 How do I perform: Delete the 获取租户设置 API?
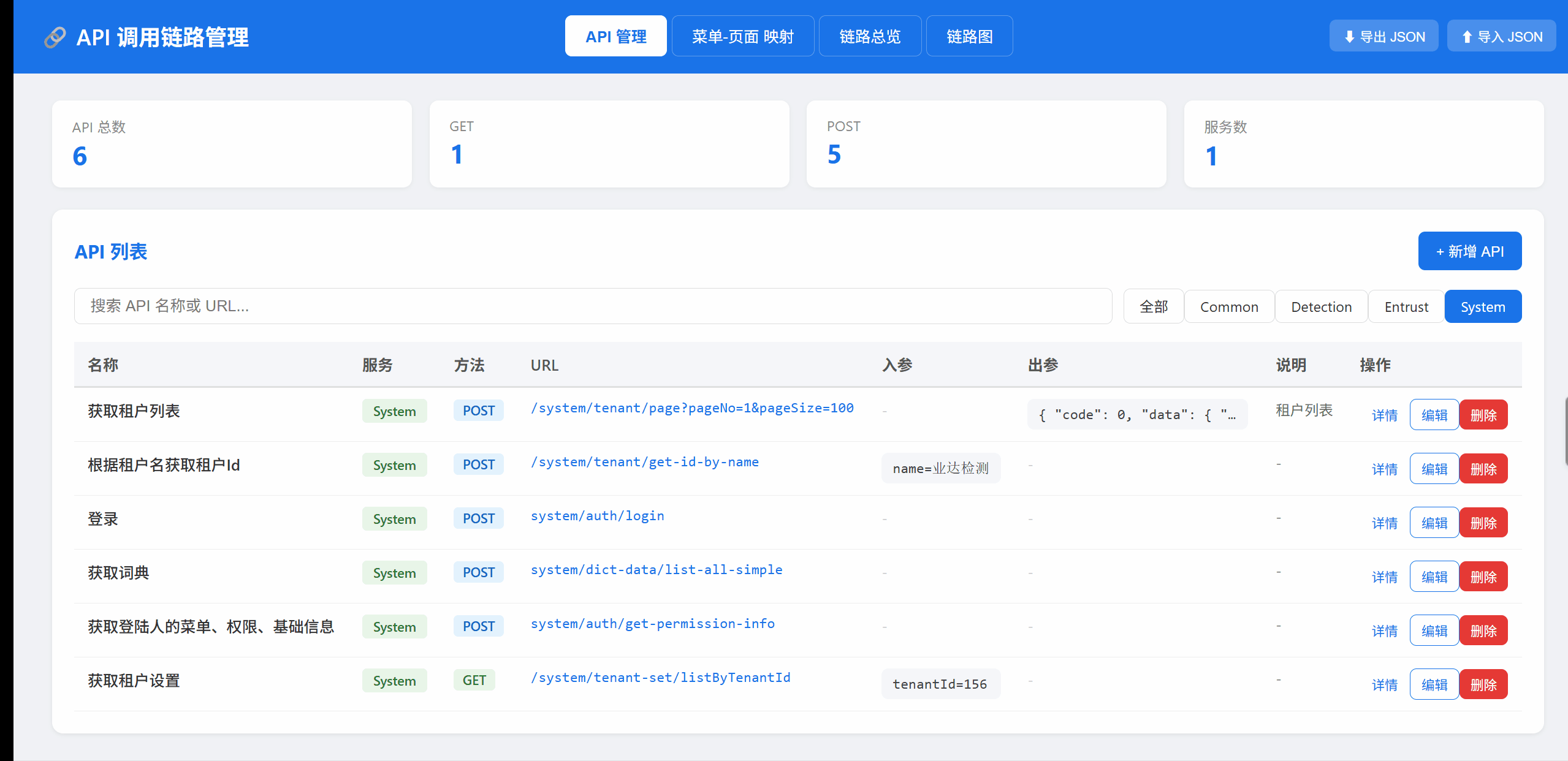click(1483, 684)
